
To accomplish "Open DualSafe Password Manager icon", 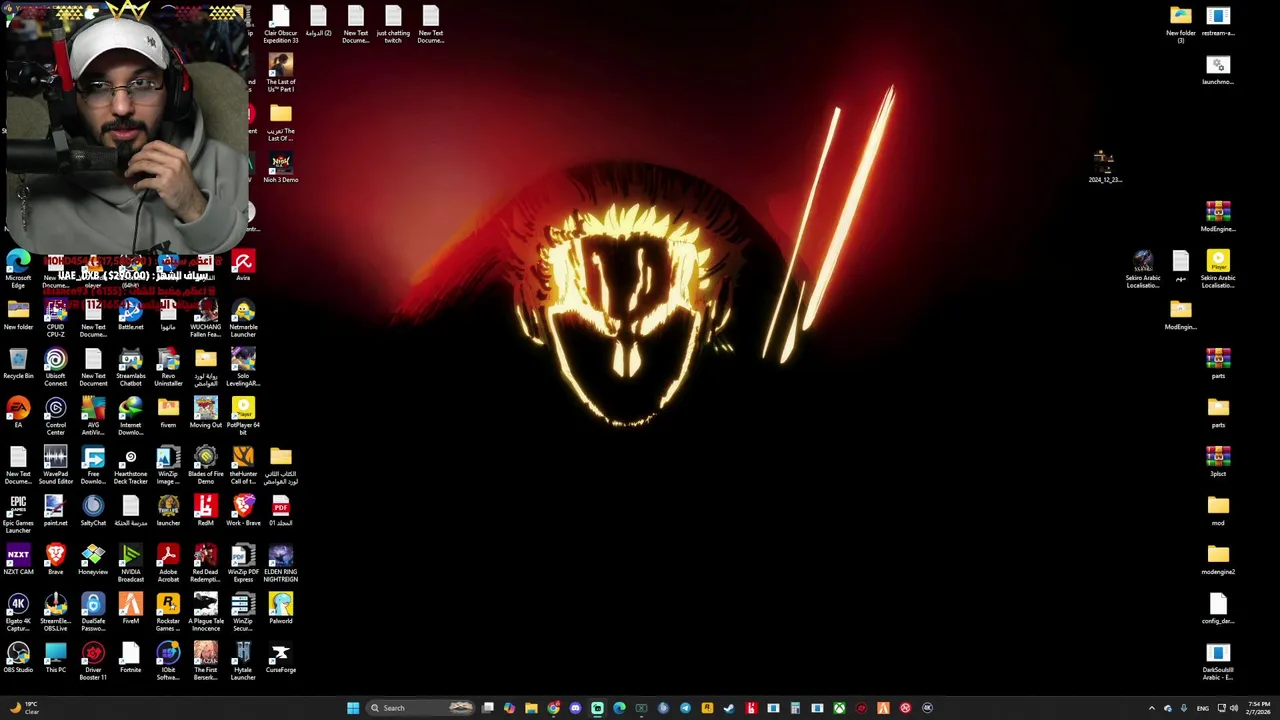I will pyautogui.click(x=93, y=613).
